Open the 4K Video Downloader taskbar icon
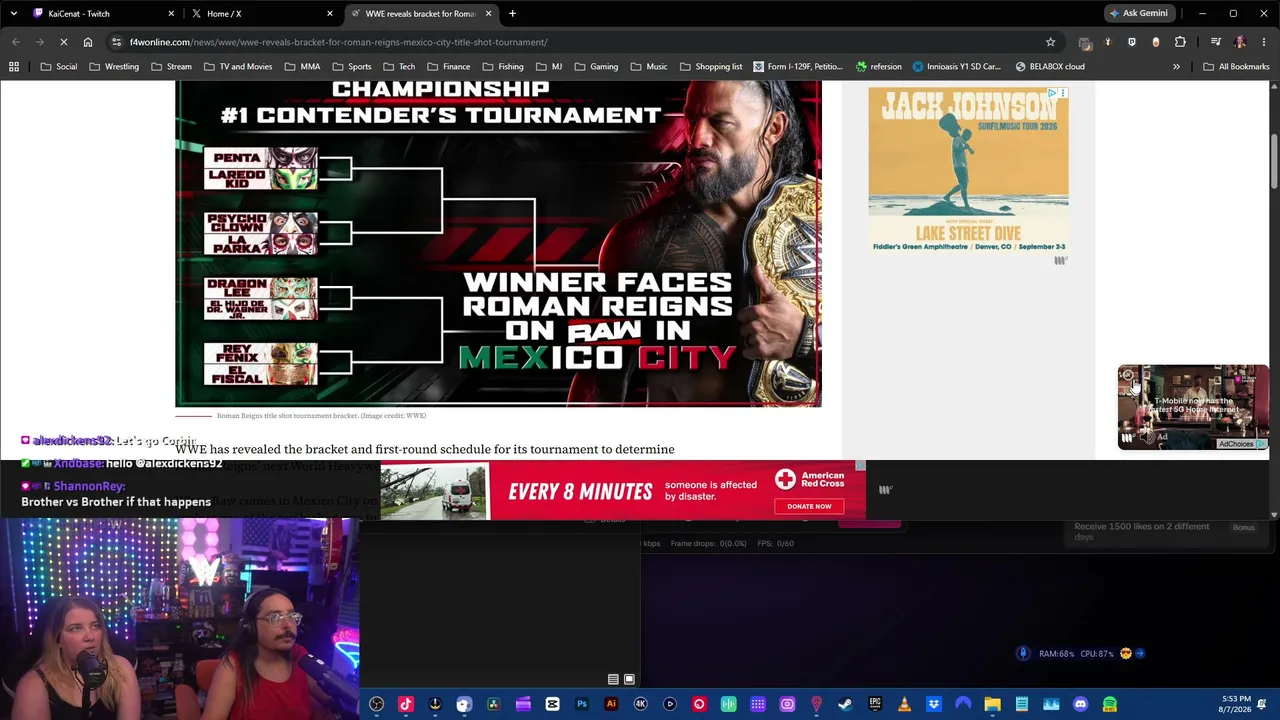Image resolution: width=1280 pixels, height=720 pixels. pyautogui.click(x=641, y=704)
